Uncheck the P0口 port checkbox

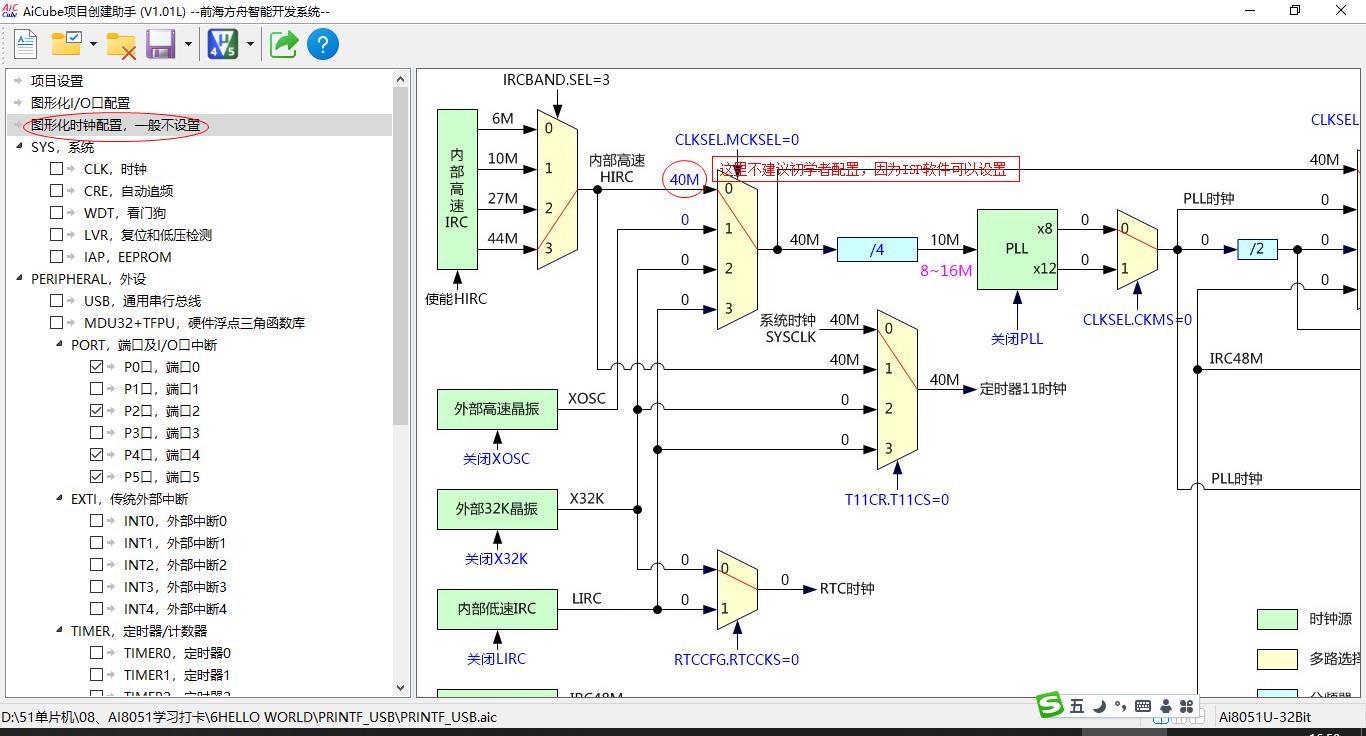coord(97,367)
